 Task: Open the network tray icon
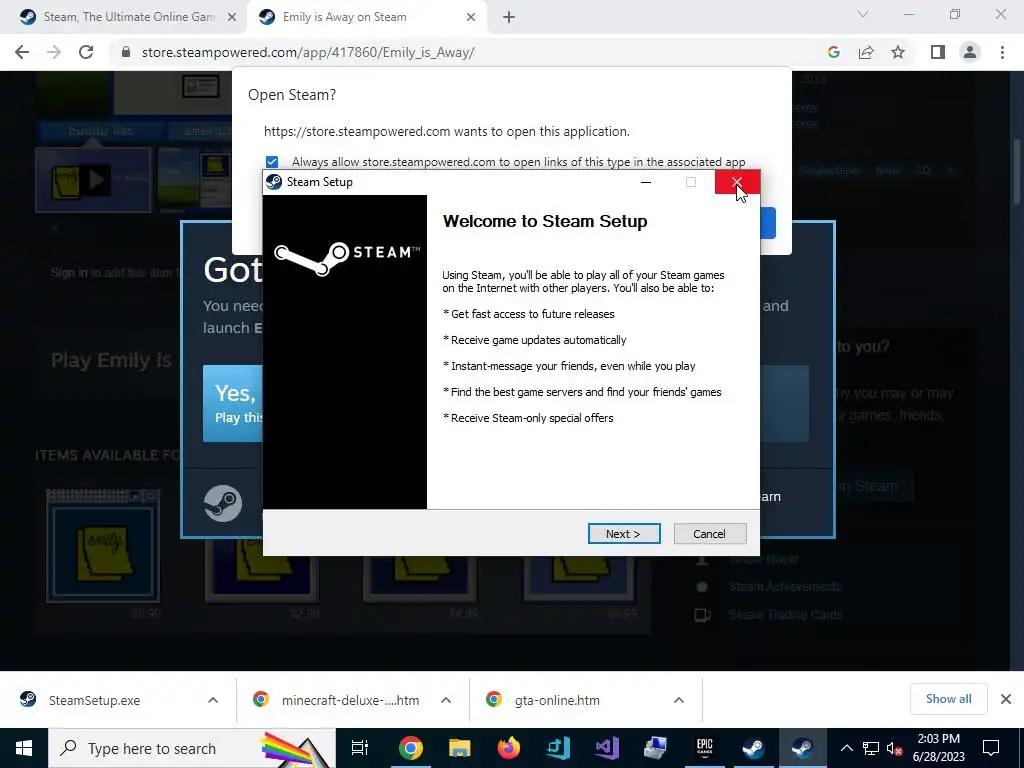coord(871,748)
